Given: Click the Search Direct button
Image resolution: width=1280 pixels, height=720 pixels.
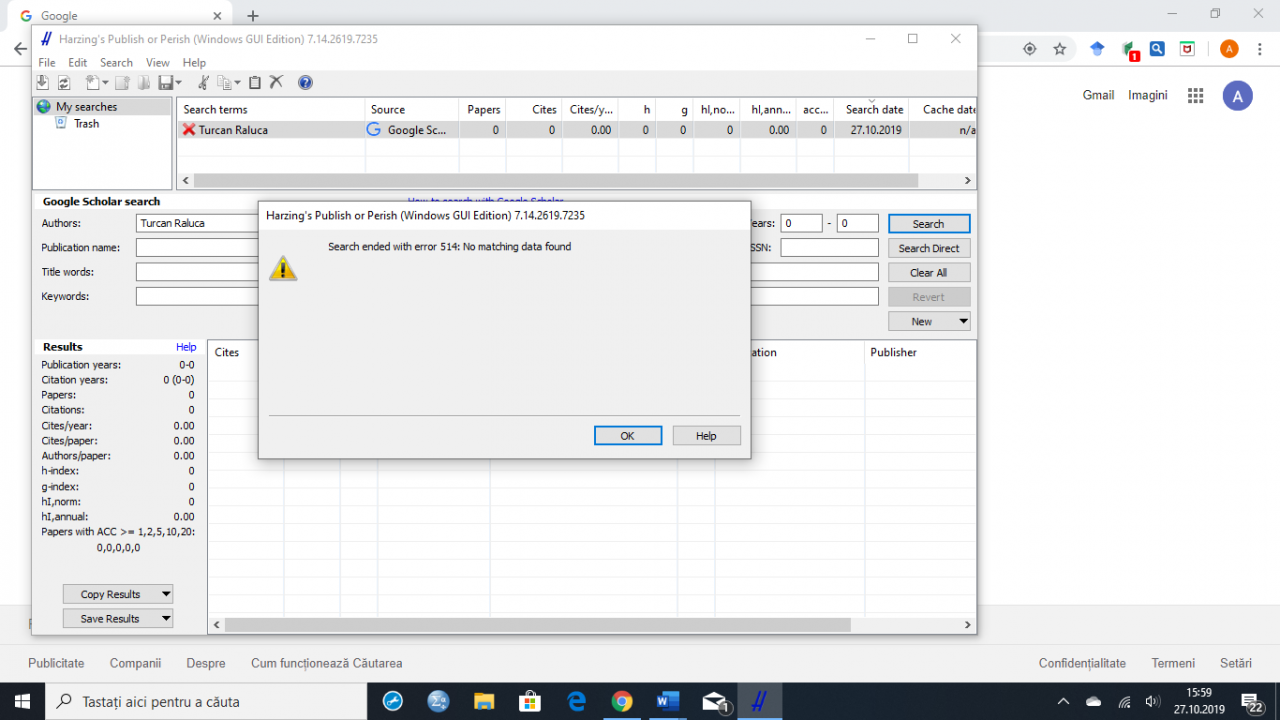Looking at the screenshot, I should coord(928,248).
